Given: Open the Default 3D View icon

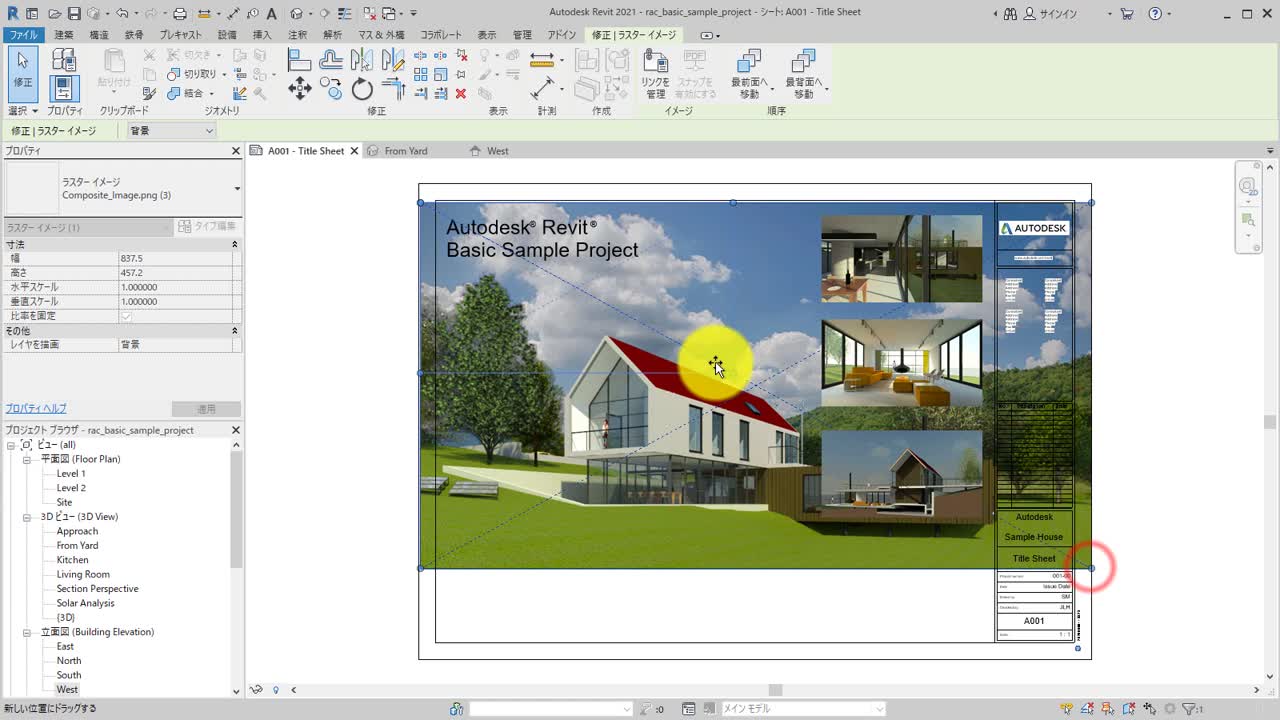Looking at the screenshot, I should (297, 14).
